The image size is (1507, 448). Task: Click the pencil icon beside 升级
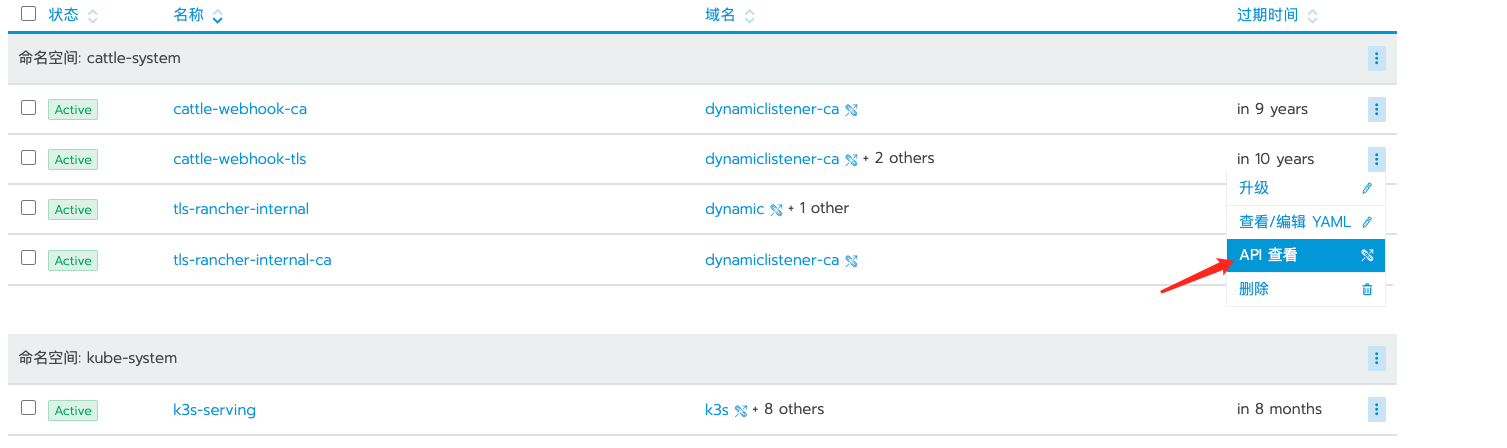point(1367,188)
